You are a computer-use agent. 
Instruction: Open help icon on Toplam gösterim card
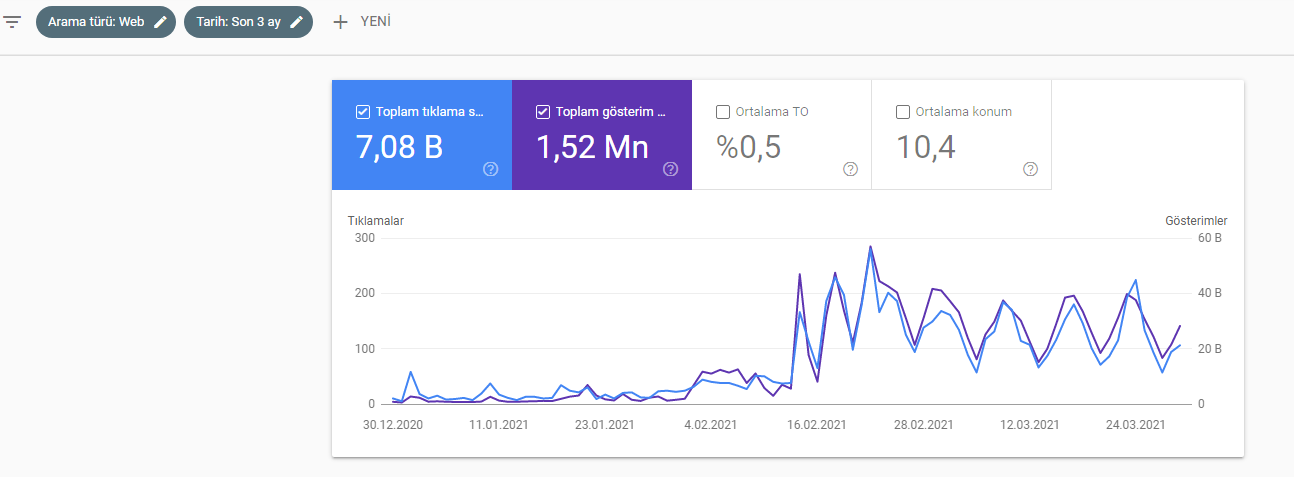[x=670, y=169]
